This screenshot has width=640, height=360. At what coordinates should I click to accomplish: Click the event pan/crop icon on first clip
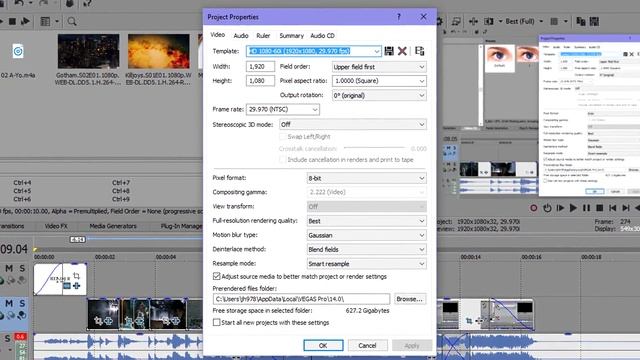point(76,276)
